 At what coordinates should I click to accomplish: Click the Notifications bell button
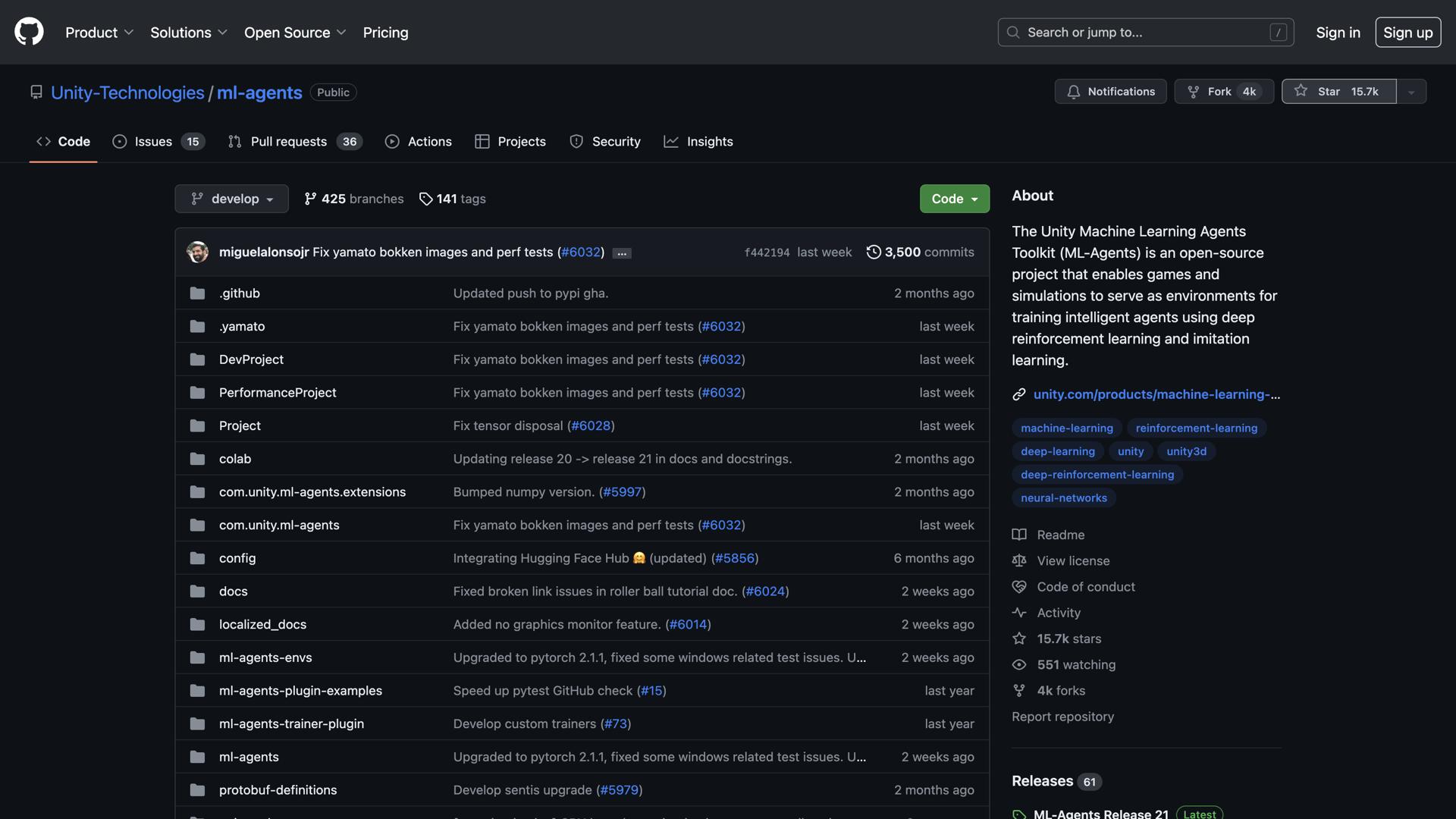(1110, 92)
